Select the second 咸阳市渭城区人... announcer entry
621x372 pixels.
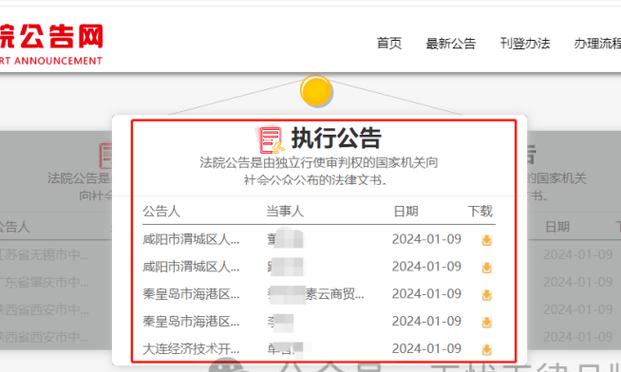click(x=191, y=267)
